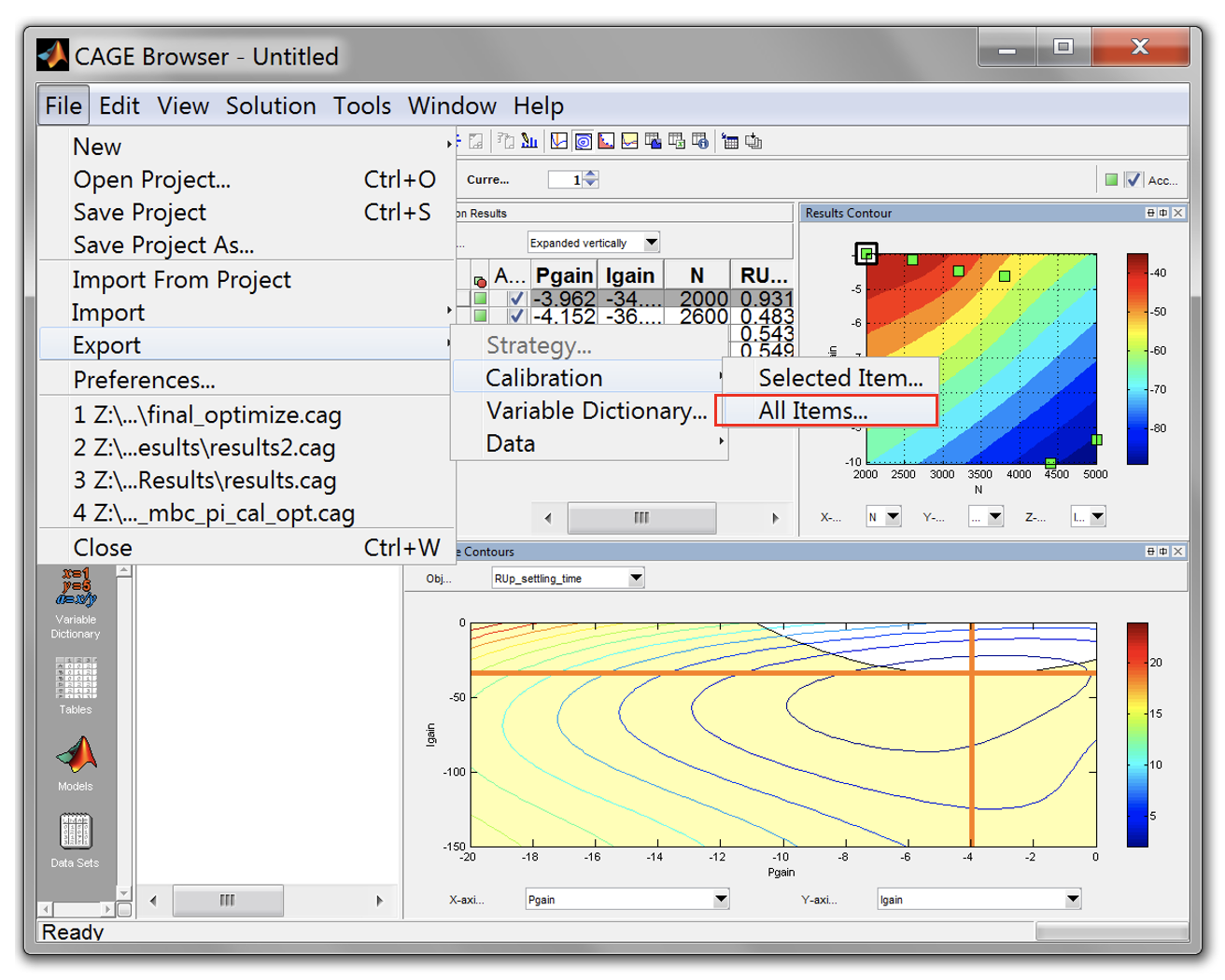Click Save Project As...
Viewport: 1225px width, 980px height.
click(246, 245)
